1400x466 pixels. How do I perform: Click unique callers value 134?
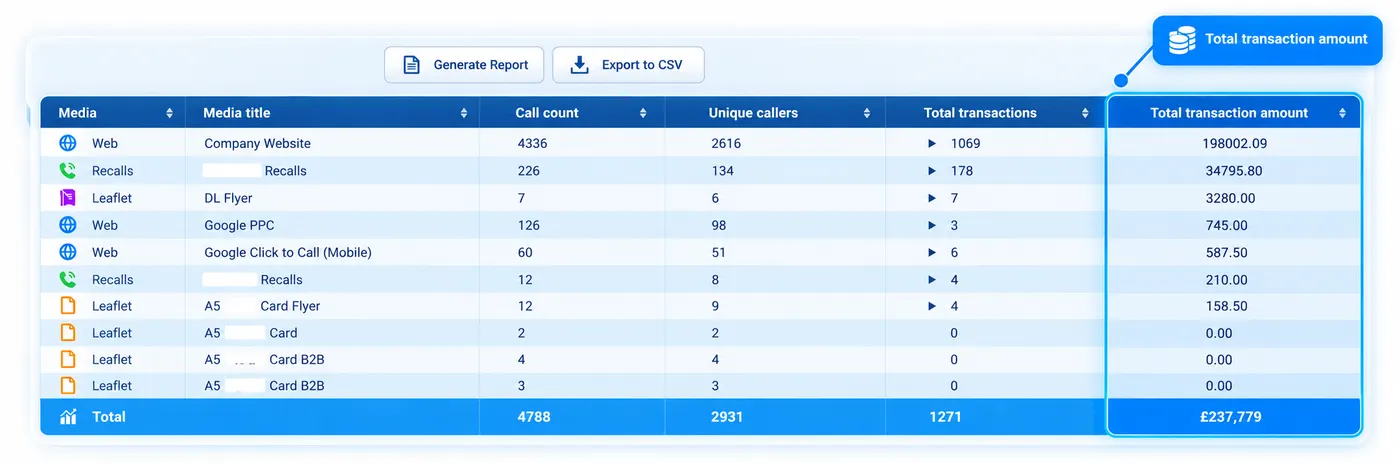click(722, 171)
